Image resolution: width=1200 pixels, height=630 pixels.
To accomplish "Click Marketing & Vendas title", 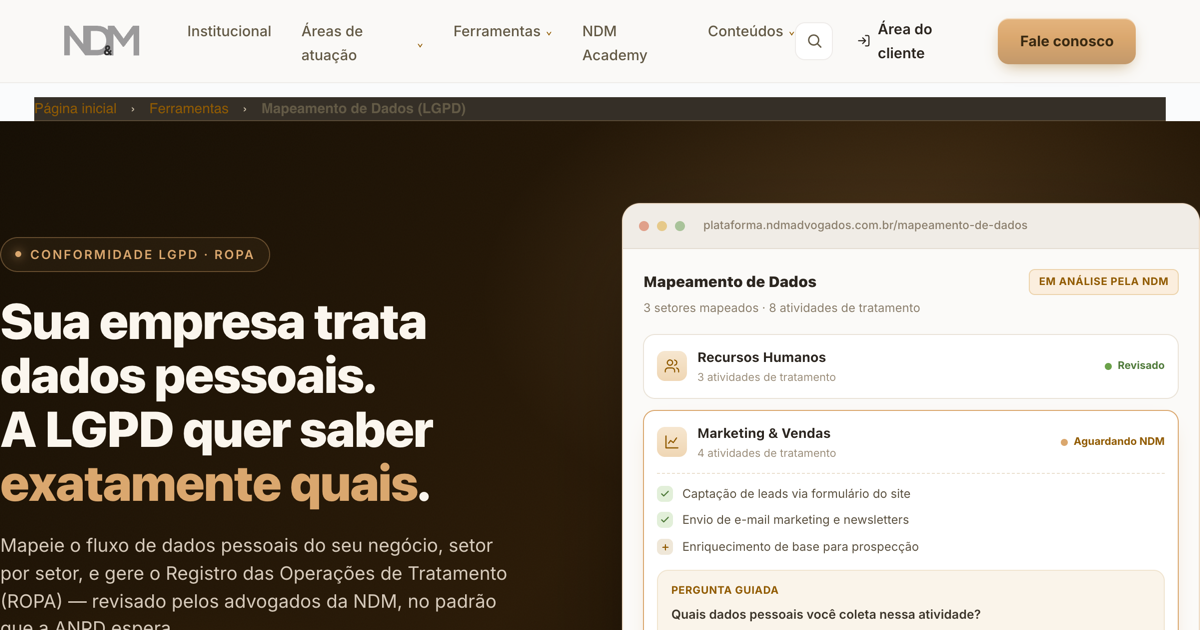I will coord(764,433).
